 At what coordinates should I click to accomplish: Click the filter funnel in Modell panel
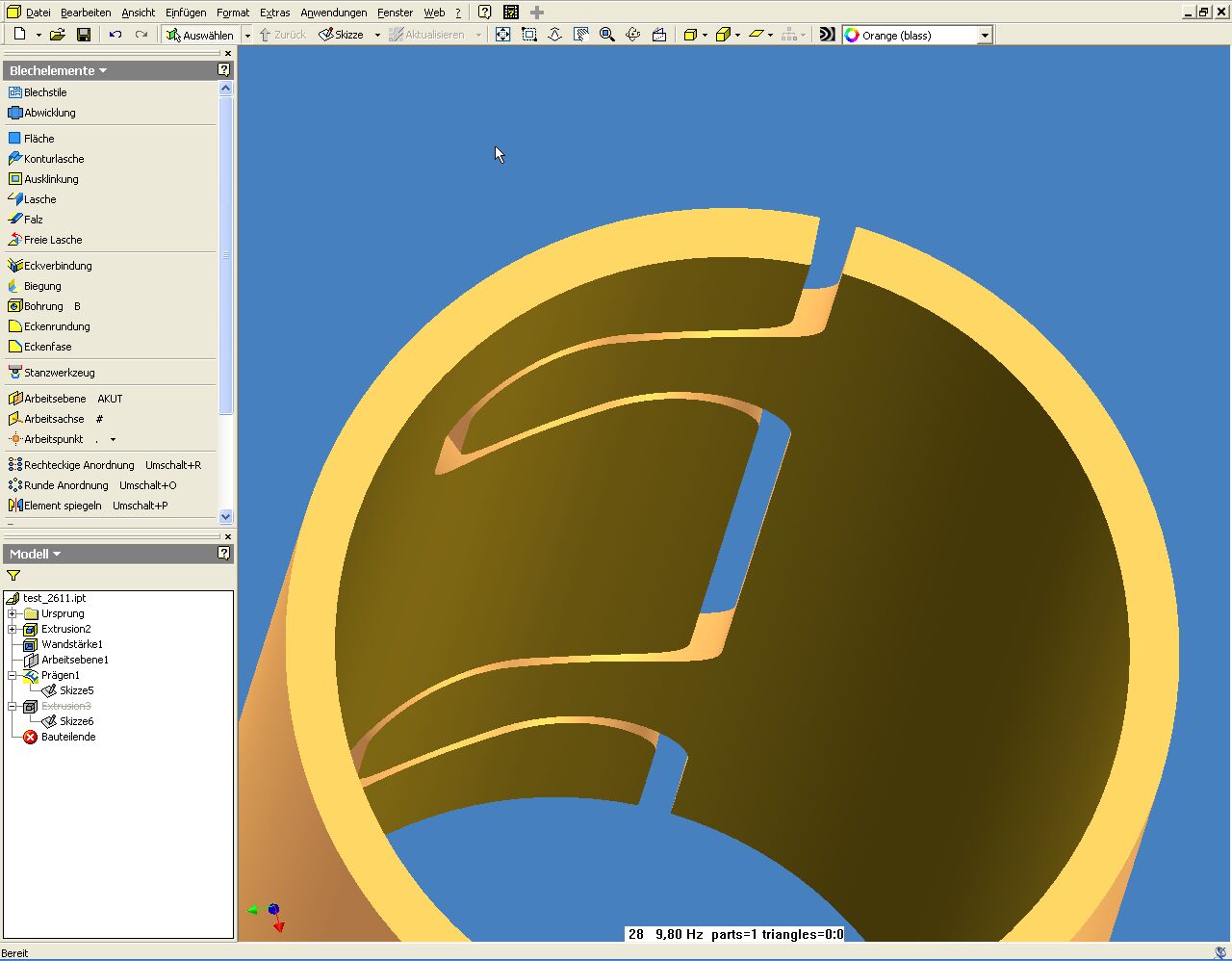(x=13, y=576)
